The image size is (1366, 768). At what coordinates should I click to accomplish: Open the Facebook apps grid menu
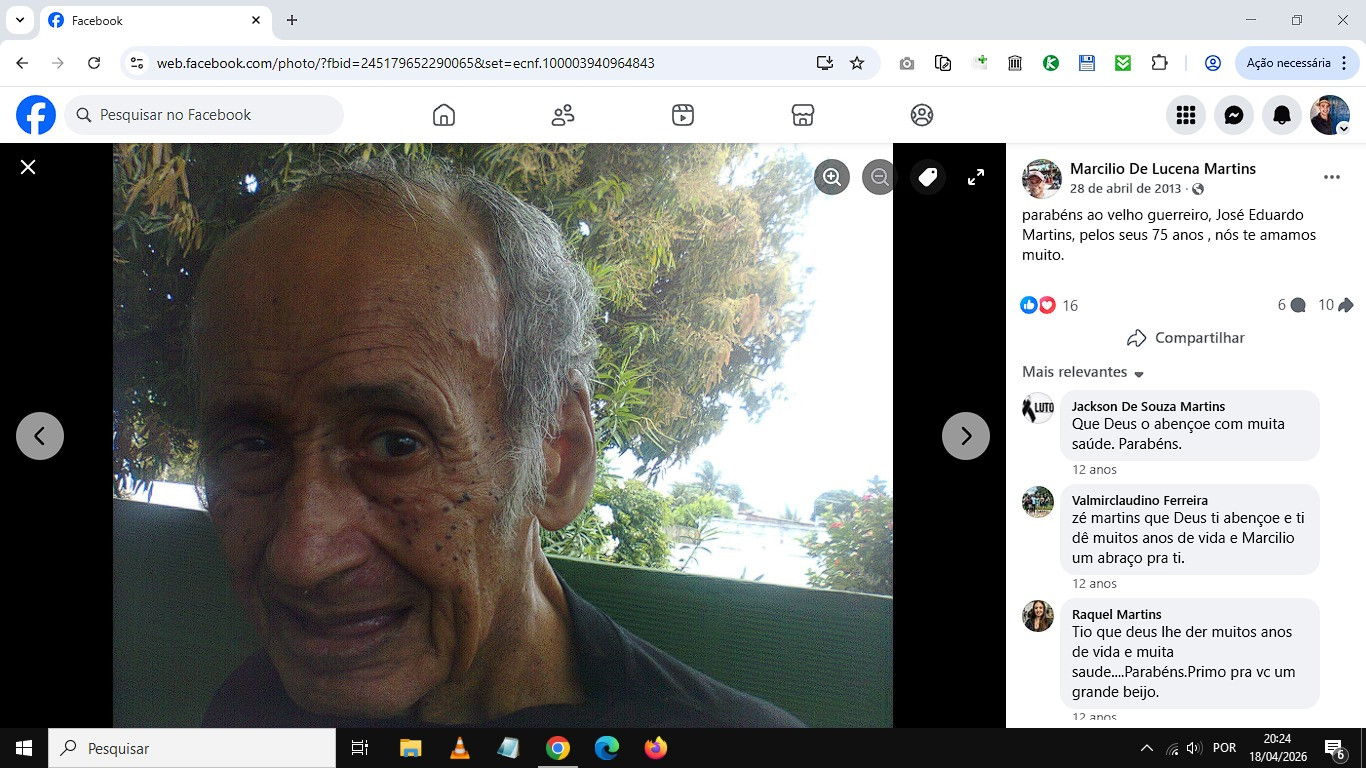pos(1186,115)
